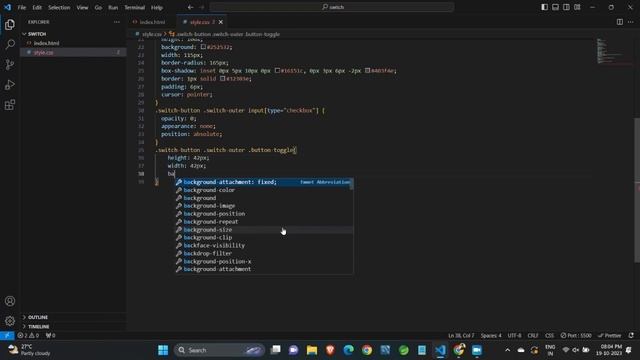Click second box-shadow color swatch
The height and width of the screenshot is (360, 640).
(x=368, y=71)
